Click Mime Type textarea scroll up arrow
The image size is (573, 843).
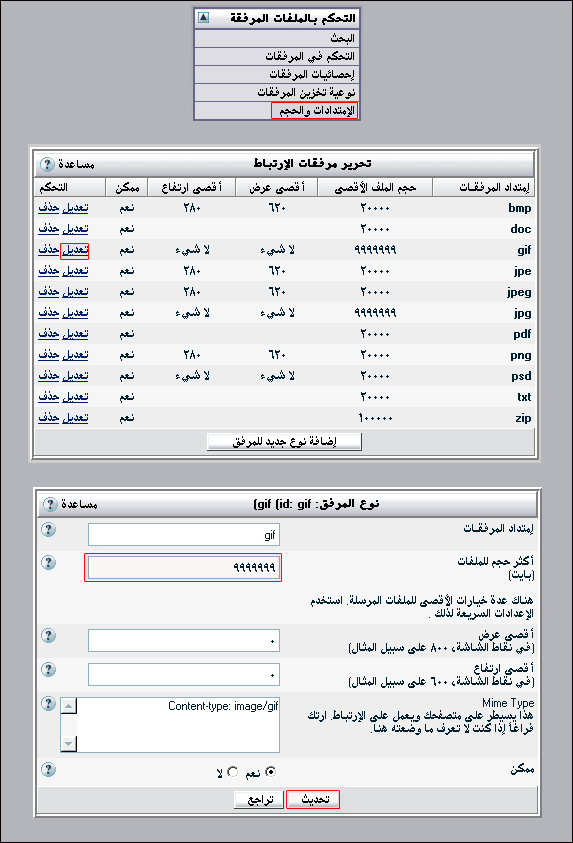click(69, 705)
